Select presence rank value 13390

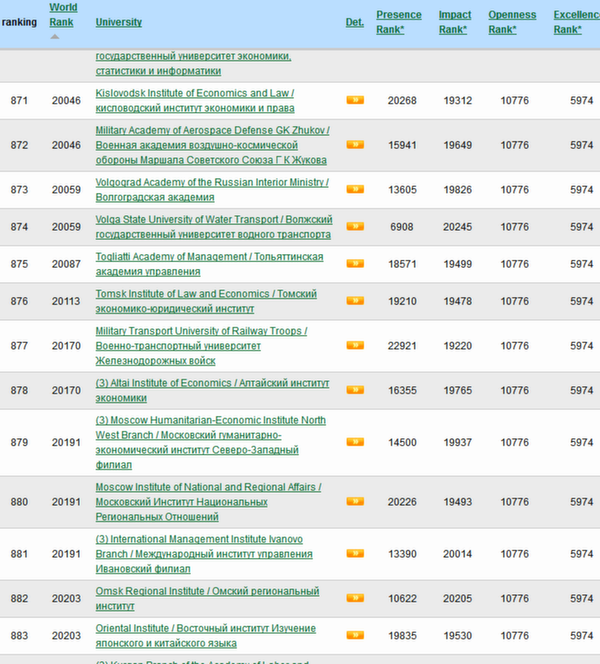(x=402, y=554)
